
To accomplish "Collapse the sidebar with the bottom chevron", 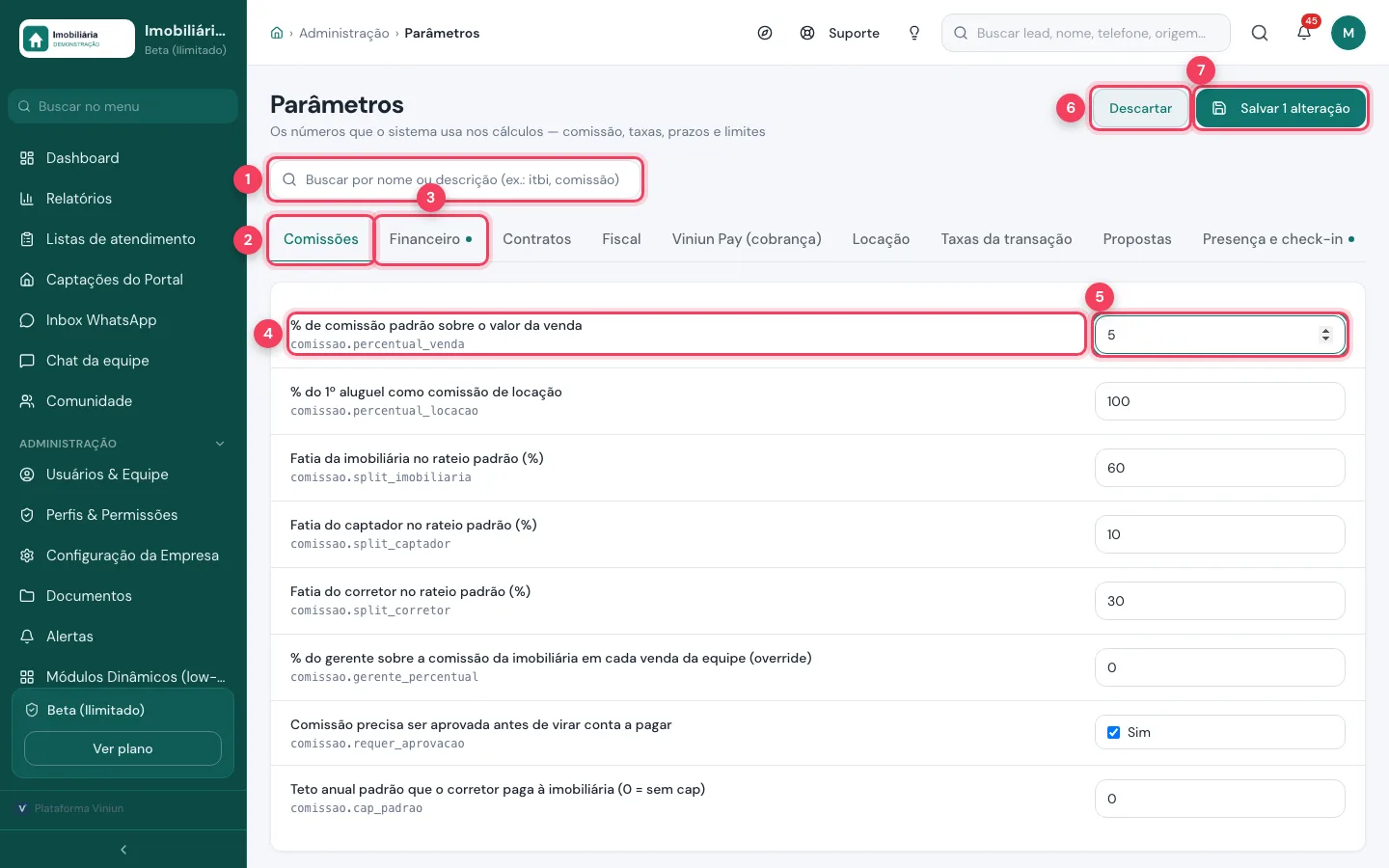I will coord(123,850).
